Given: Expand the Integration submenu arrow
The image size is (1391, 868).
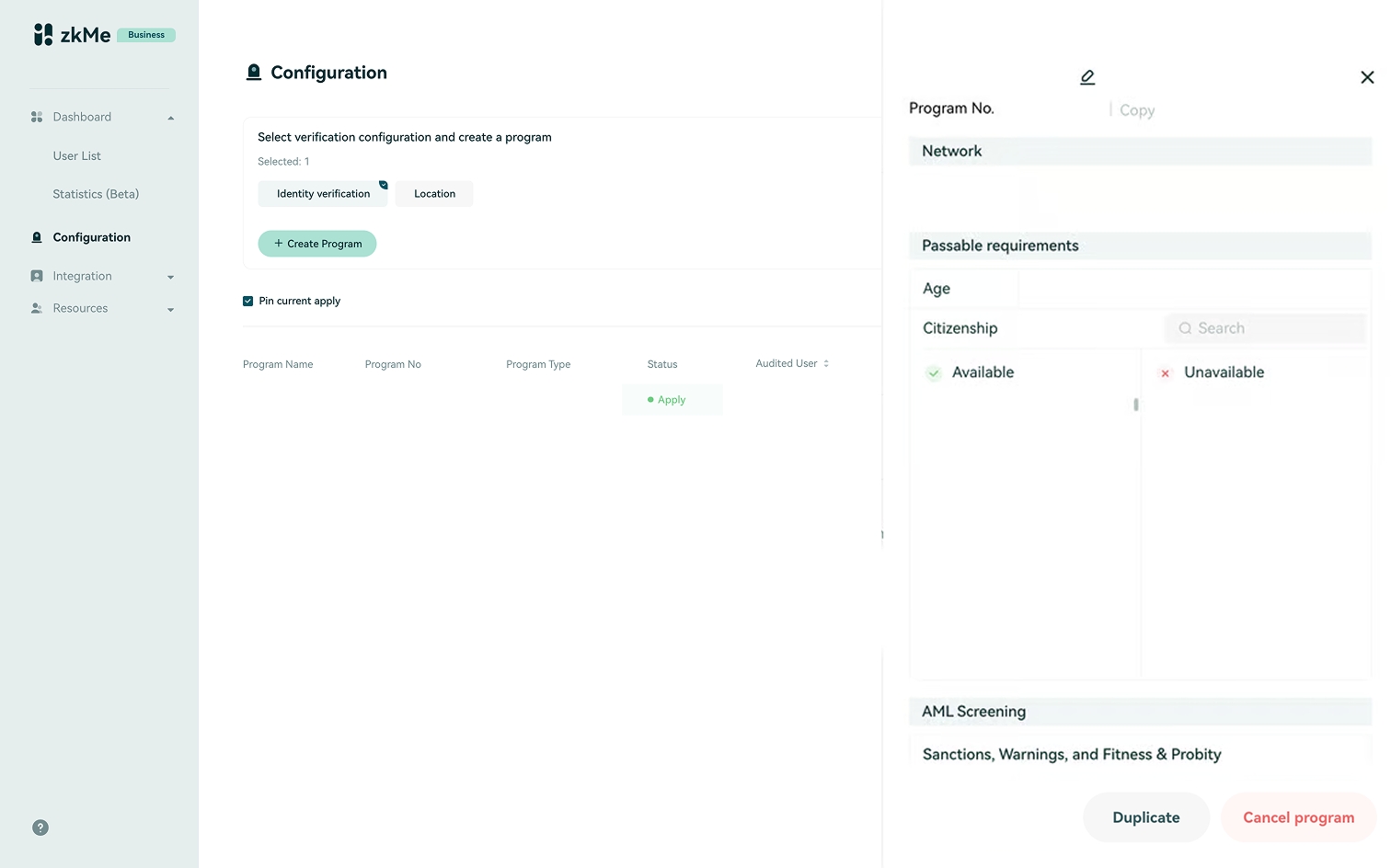Looking at the screenshot, I should point(170,277).
